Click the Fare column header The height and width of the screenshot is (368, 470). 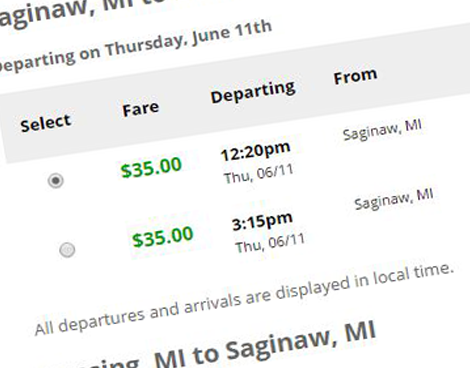[141, 109]
